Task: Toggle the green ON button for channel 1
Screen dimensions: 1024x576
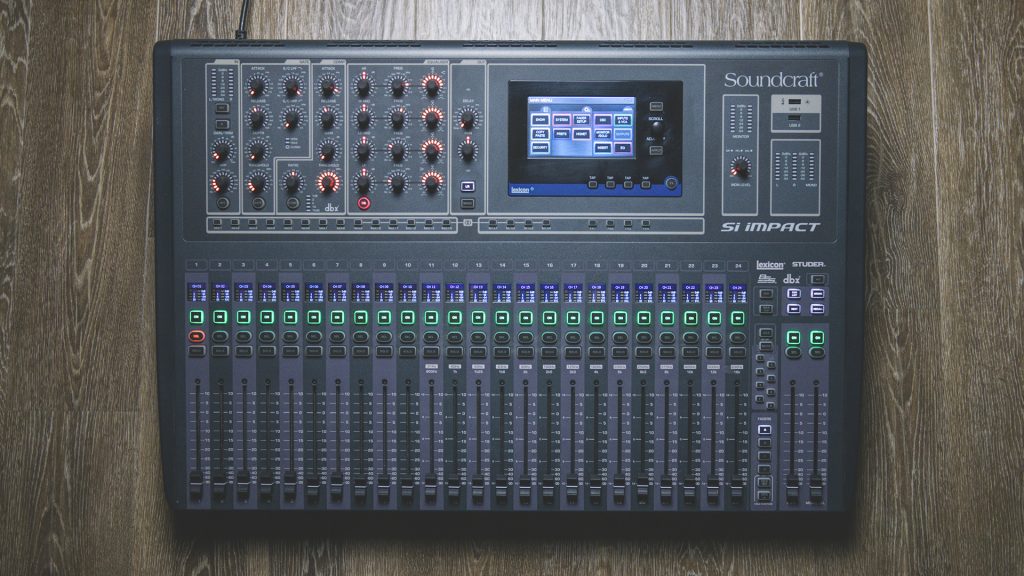Action: 196,317
